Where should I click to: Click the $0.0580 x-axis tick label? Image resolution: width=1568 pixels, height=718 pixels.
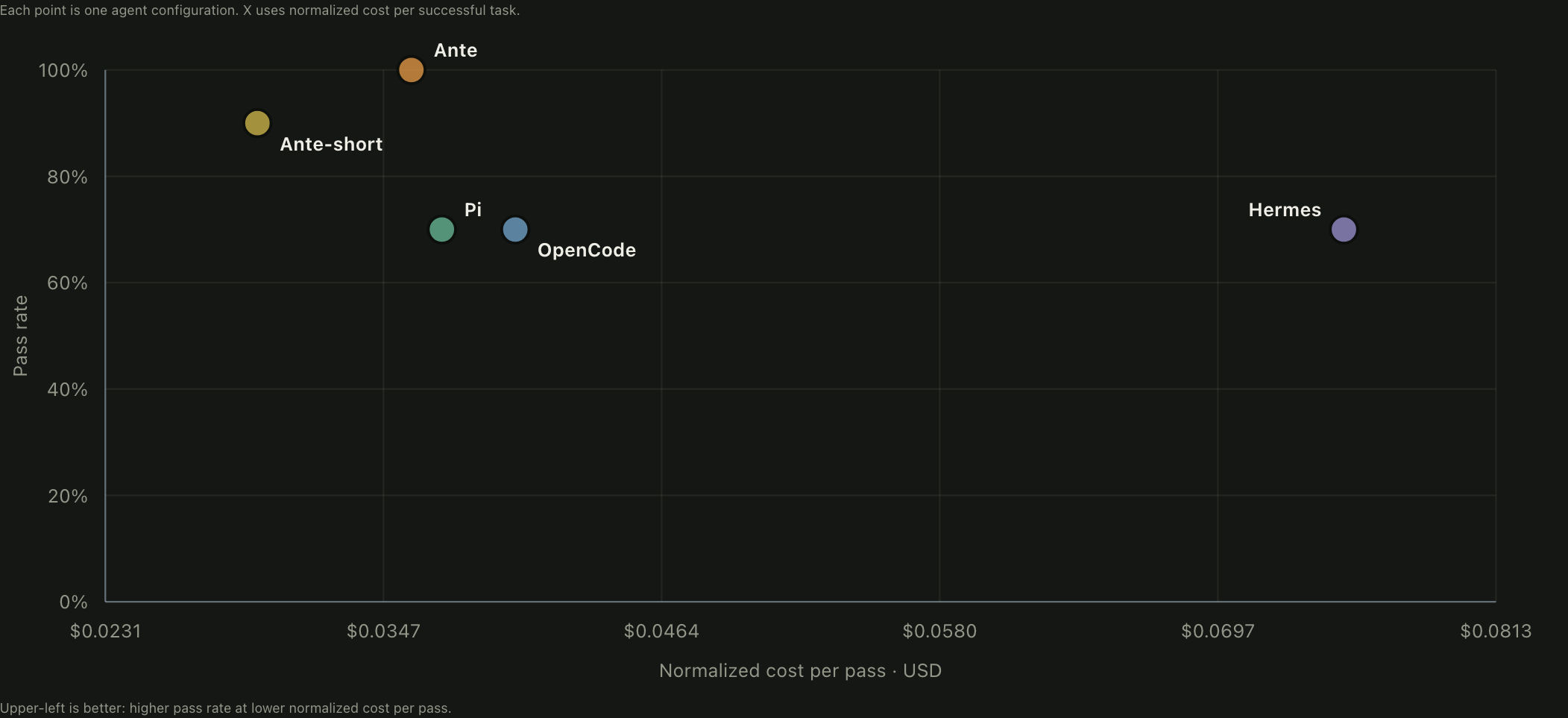pyautogui.click(x=939, y=632)
